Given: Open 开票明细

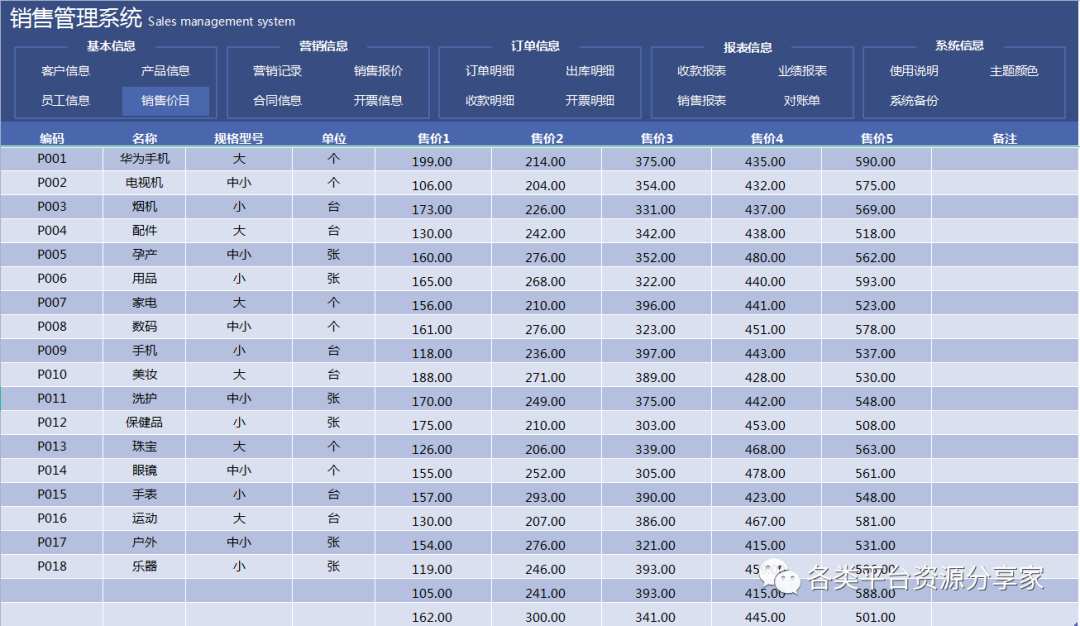Looking at the screenshot, I should pyautogui.click(x=590, y=101).
